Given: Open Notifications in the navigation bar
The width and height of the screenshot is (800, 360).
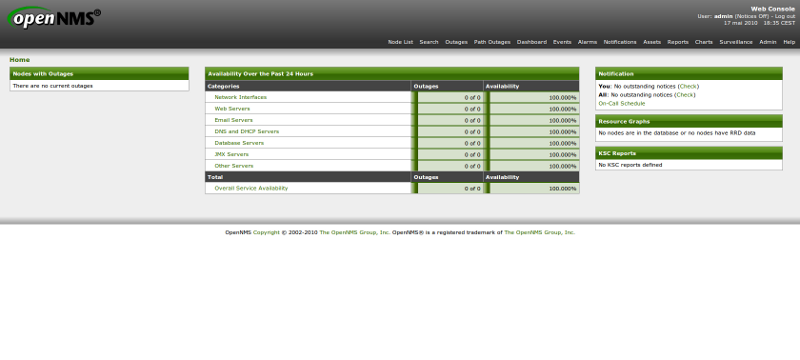Looking at the screenshot, I should click(620, 42).
